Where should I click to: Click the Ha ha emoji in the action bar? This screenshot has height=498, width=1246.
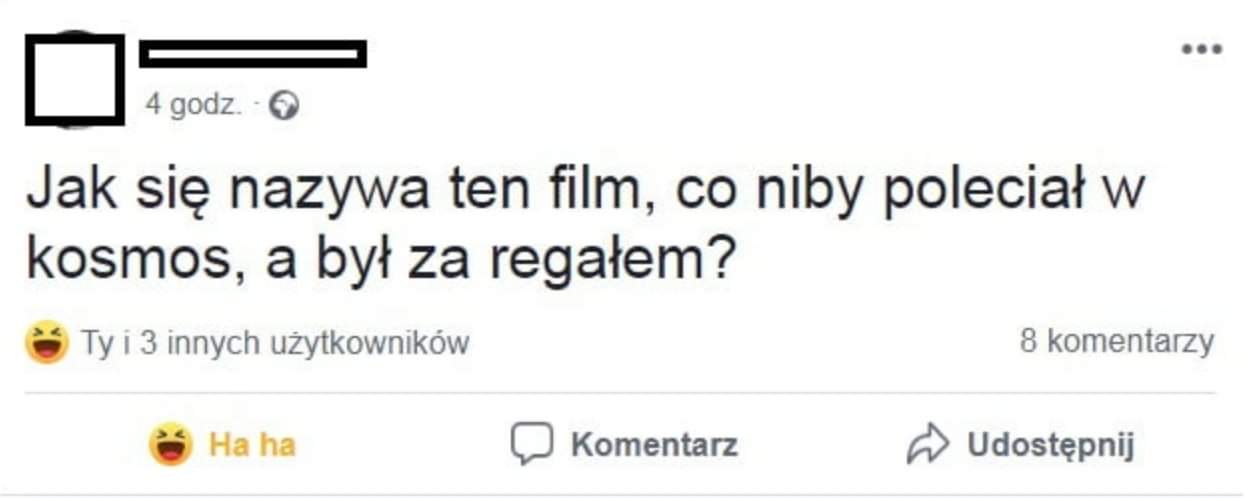(171, 444)
